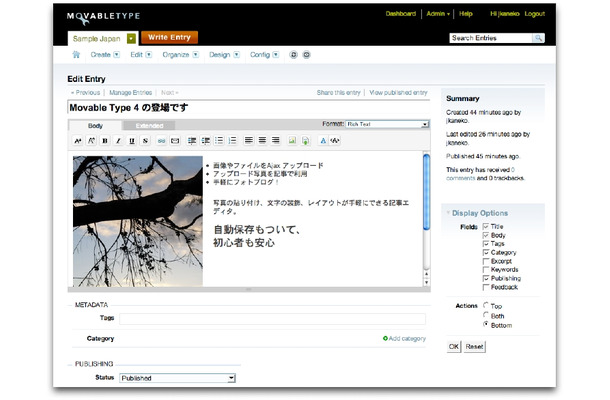Uncheck the Tags field checkbox
The width and height of the screenshot is (610, 400).
[x=486, y=244]
